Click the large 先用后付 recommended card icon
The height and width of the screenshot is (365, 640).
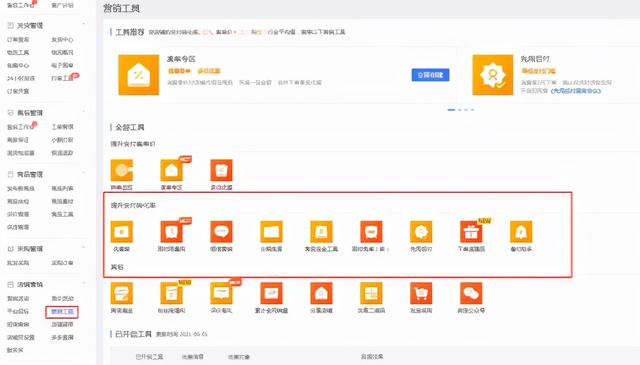pos(493,75)
